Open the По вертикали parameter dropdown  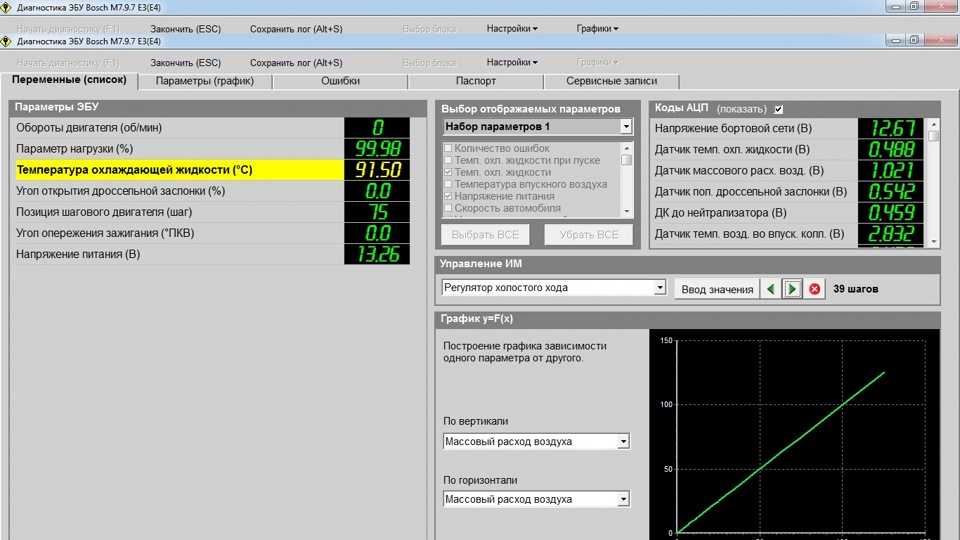pos(623,441)
